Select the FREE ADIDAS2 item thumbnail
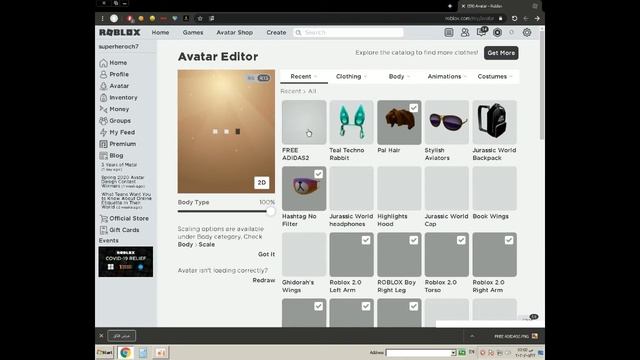Image resolution: width=640 pixels, height=360 pixels. (x=304, y=122)
